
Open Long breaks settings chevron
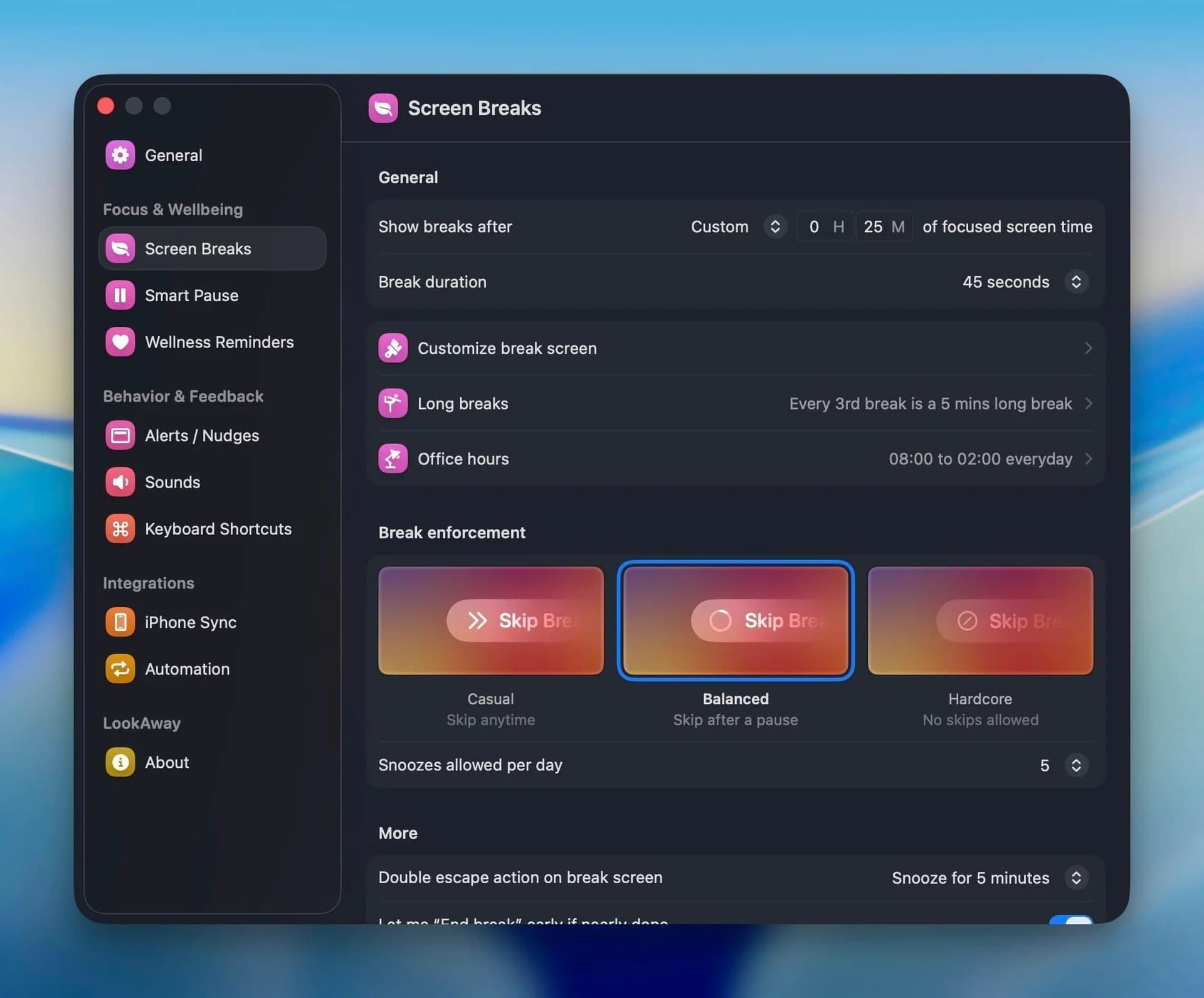click(x=1089, y=403)
